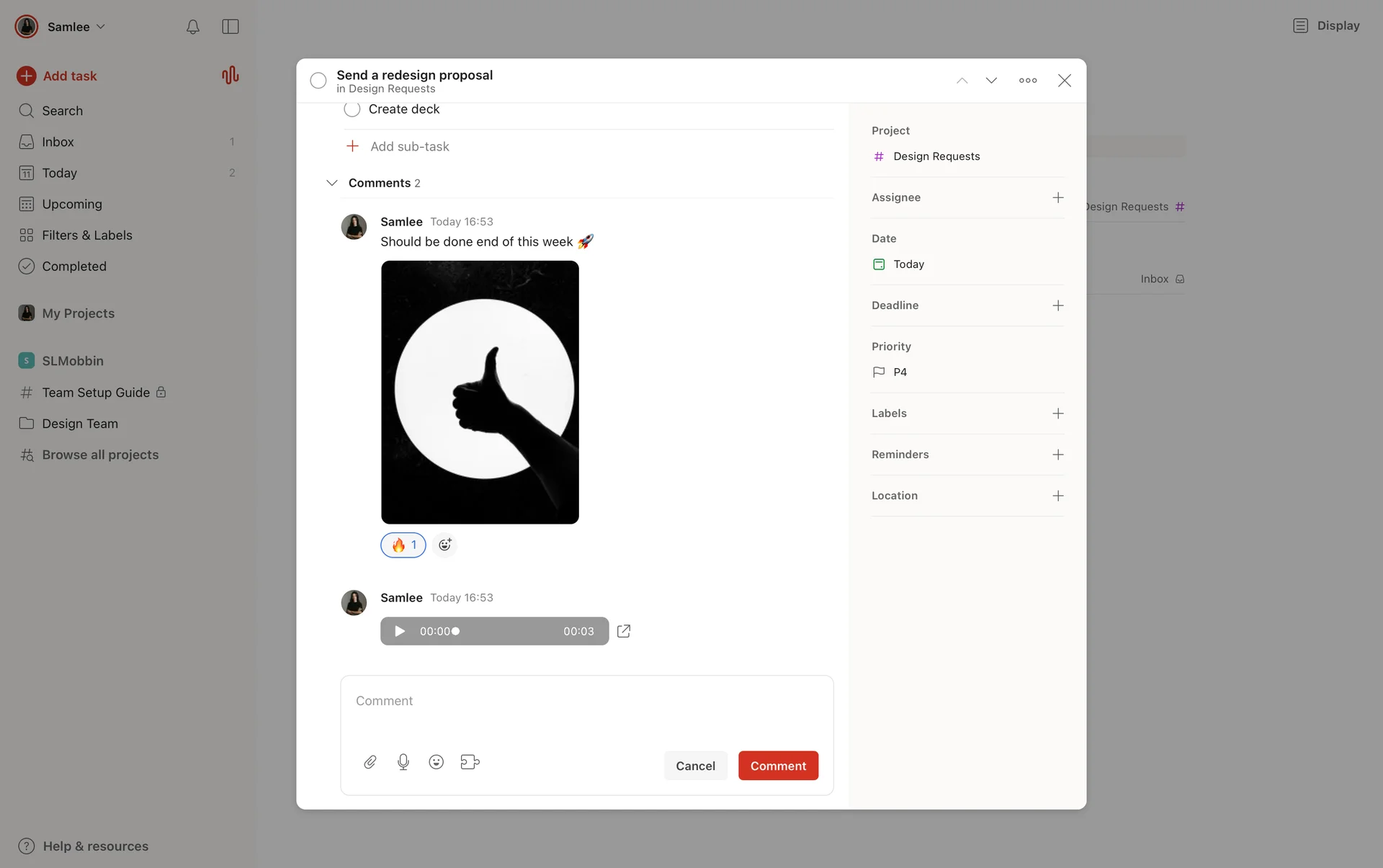The image size is (1383, 868).
Task: Play the audio comment
Action: (x=400, y=631)
